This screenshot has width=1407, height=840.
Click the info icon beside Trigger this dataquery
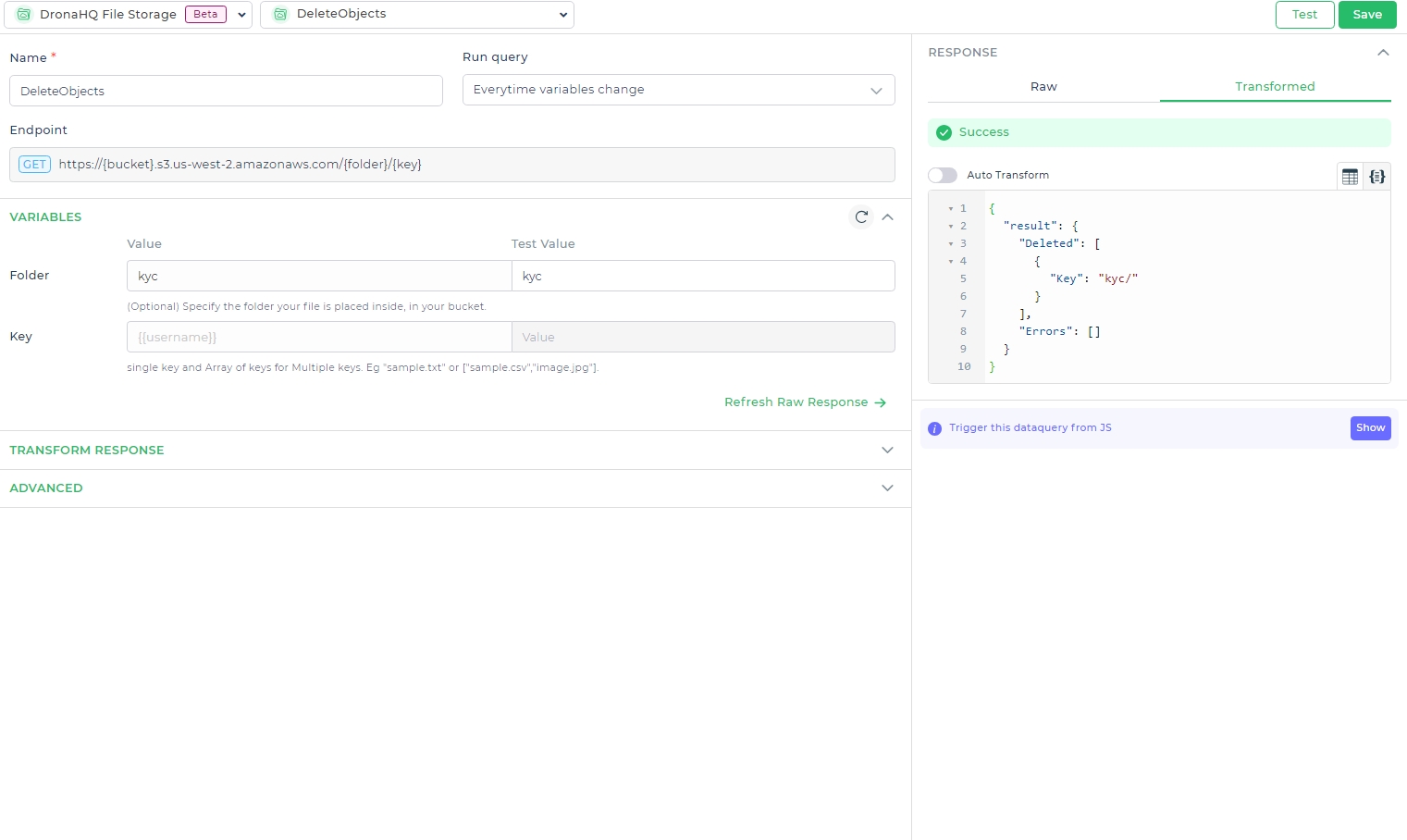pos(934,428)
